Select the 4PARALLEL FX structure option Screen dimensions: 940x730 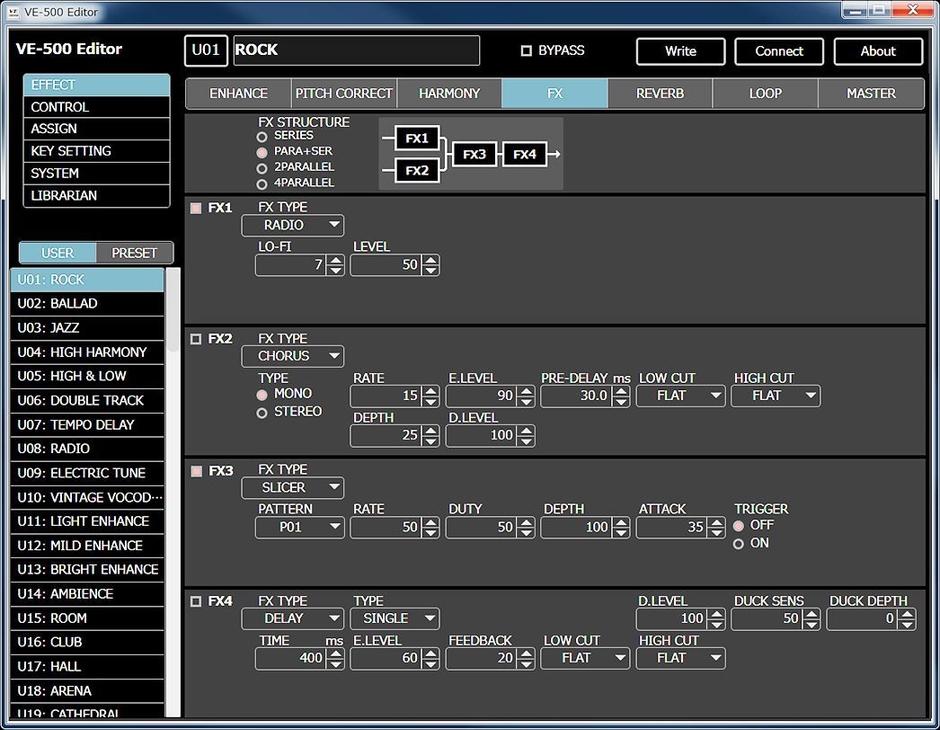[260, 182]
